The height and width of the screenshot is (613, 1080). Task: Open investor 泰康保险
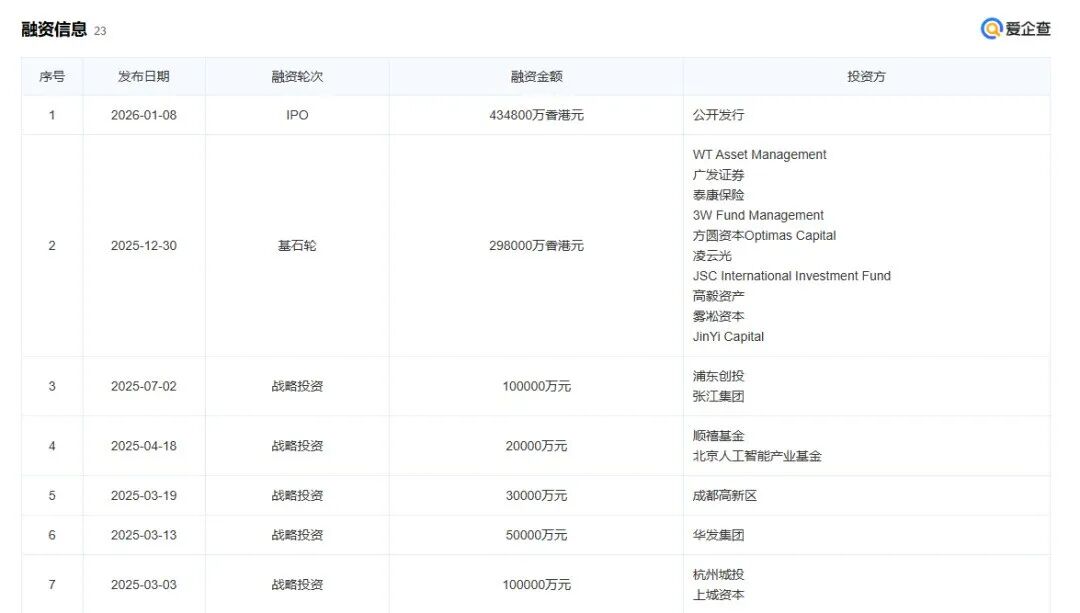point(718,195)
